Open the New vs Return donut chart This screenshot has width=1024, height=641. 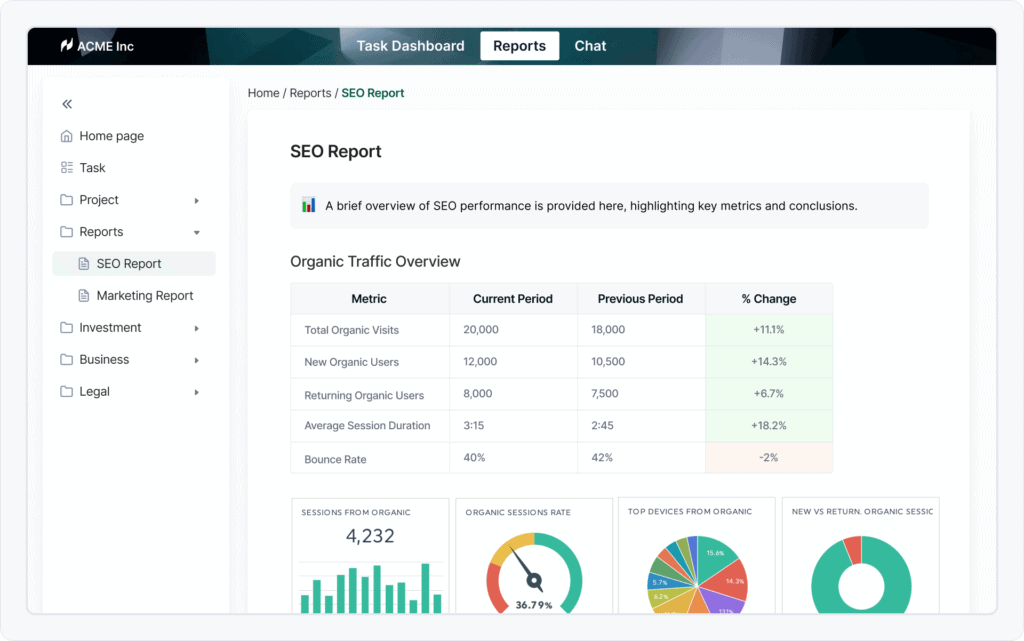861,555
